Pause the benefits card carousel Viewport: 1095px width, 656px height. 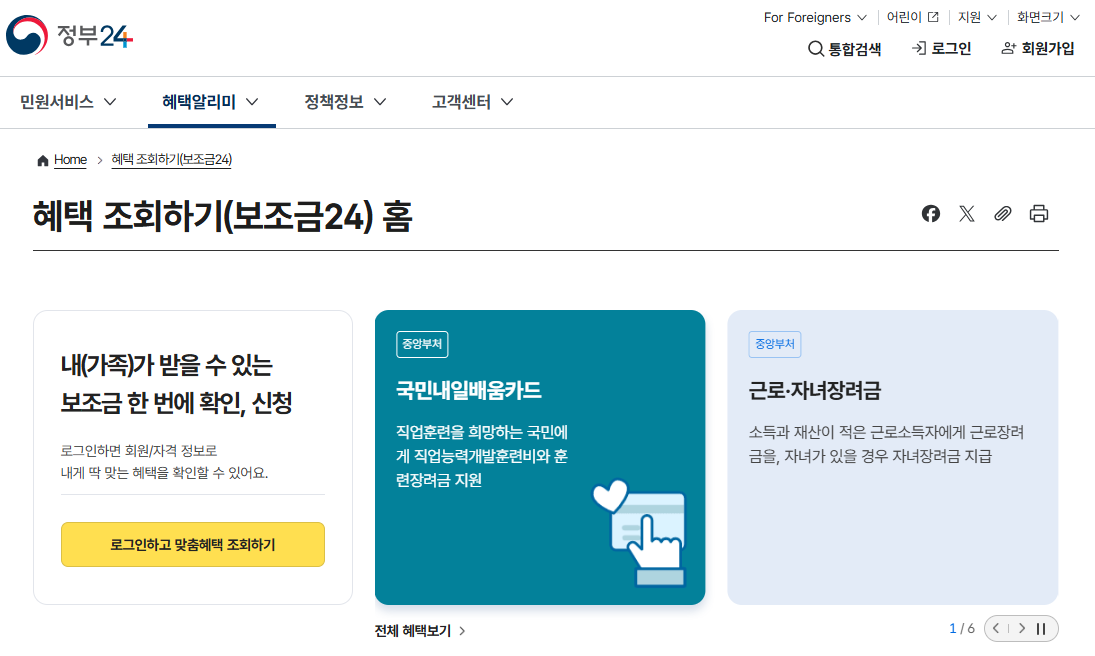1040,628
